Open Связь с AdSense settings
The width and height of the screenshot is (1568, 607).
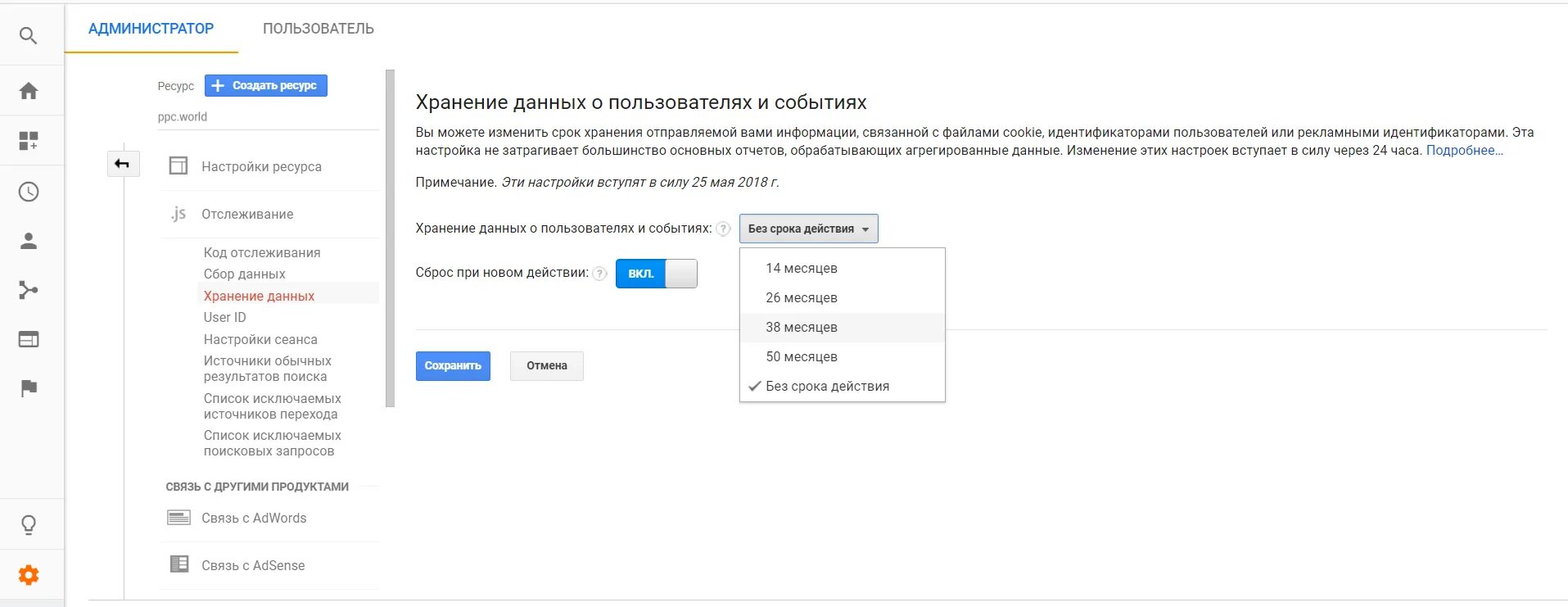(x=253, y=565)
